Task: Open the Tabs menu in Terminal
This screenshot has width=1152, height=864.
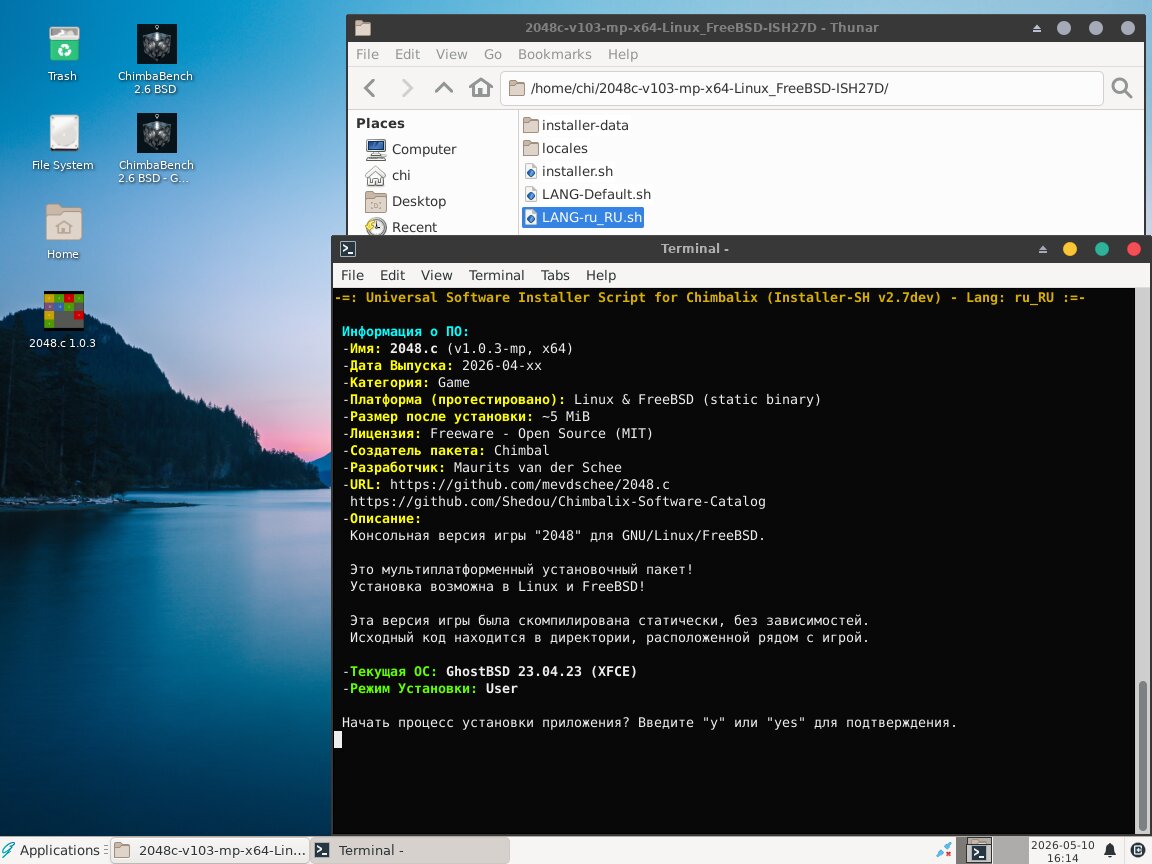Action: tap(555, 276)
